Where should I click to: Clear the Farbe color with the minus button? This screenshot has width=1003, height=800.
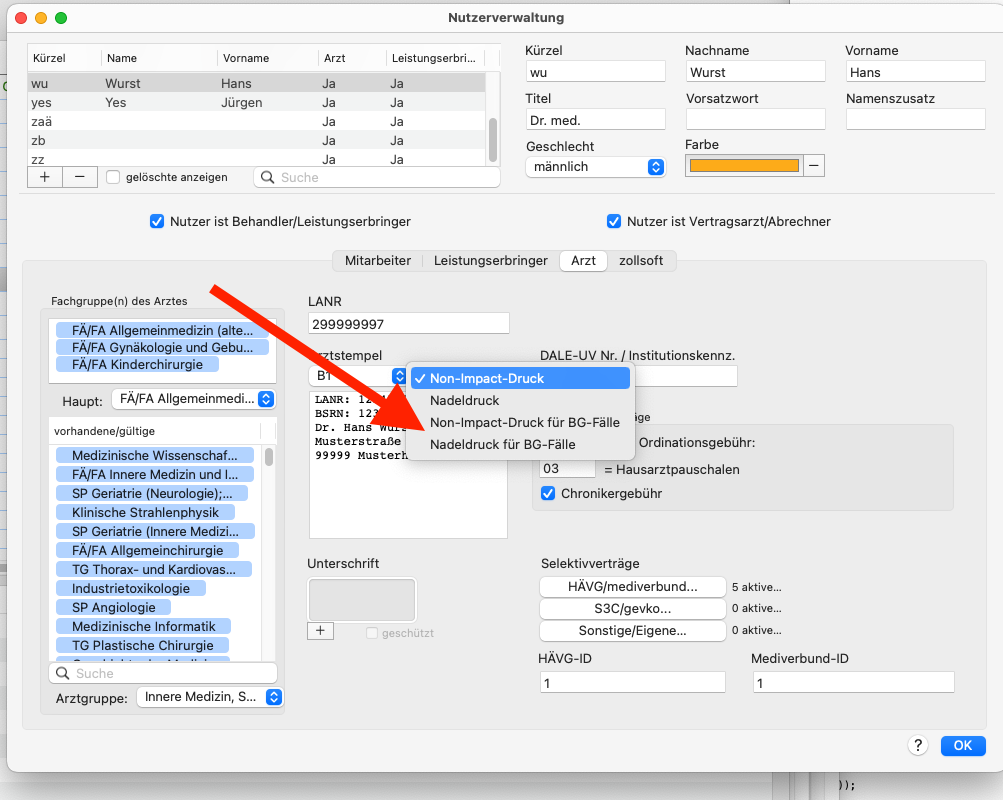(x=813, y=166)
